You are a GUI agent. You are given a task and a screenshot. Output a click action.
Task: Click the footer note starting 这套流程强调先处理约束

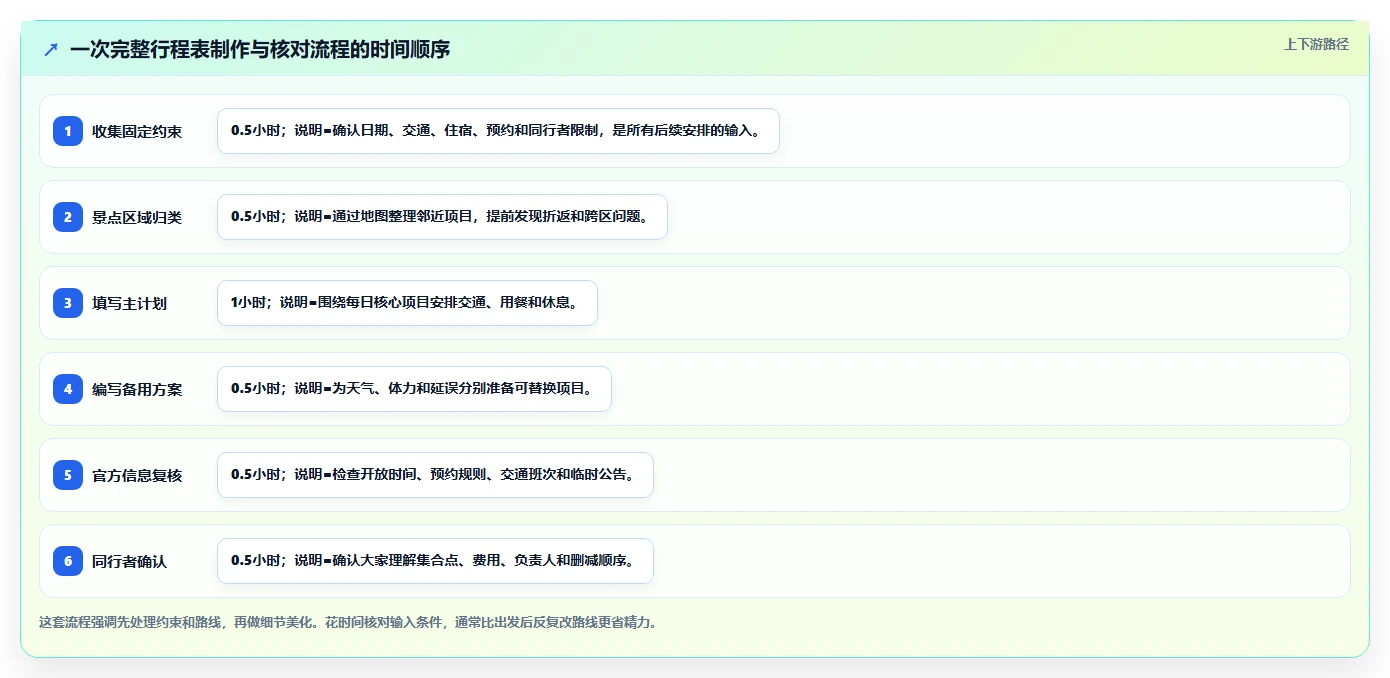(347, 622)
